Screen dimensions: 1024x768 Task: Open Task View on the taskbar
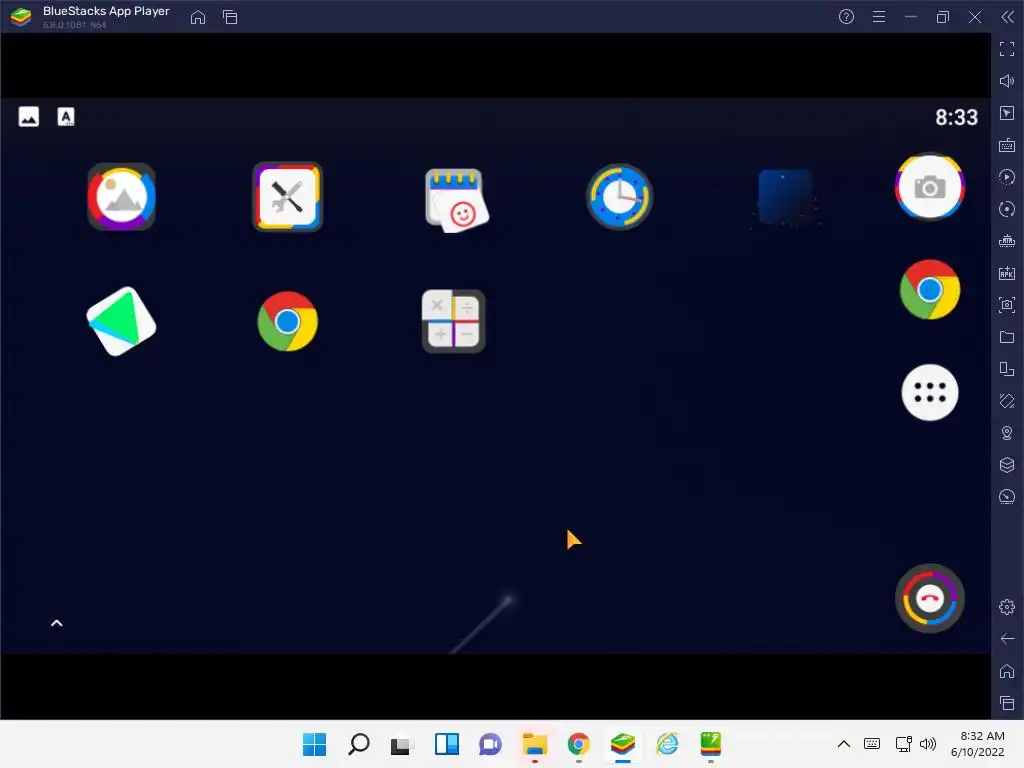pyautogui.click(x=402, y=744)
